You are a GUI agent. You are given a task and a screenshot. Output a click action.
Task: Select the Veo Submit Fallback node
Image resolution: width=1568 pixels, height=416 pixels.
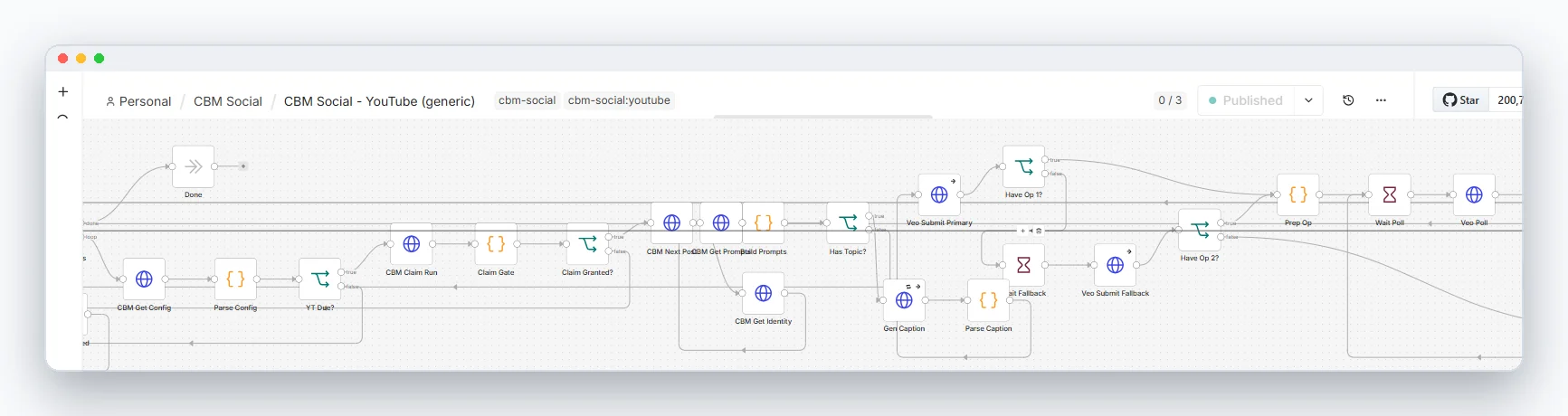click(x=1115, y=265)
